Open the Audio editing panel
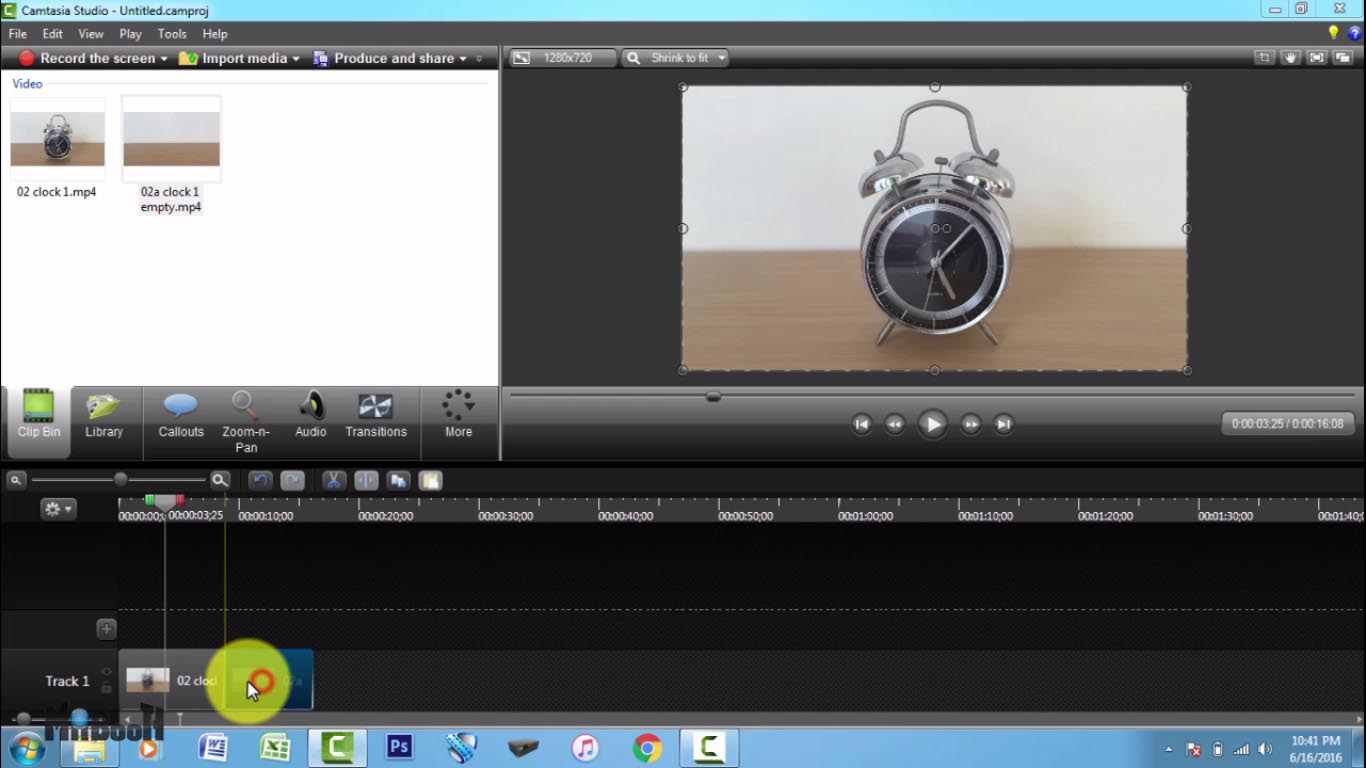 310,418
